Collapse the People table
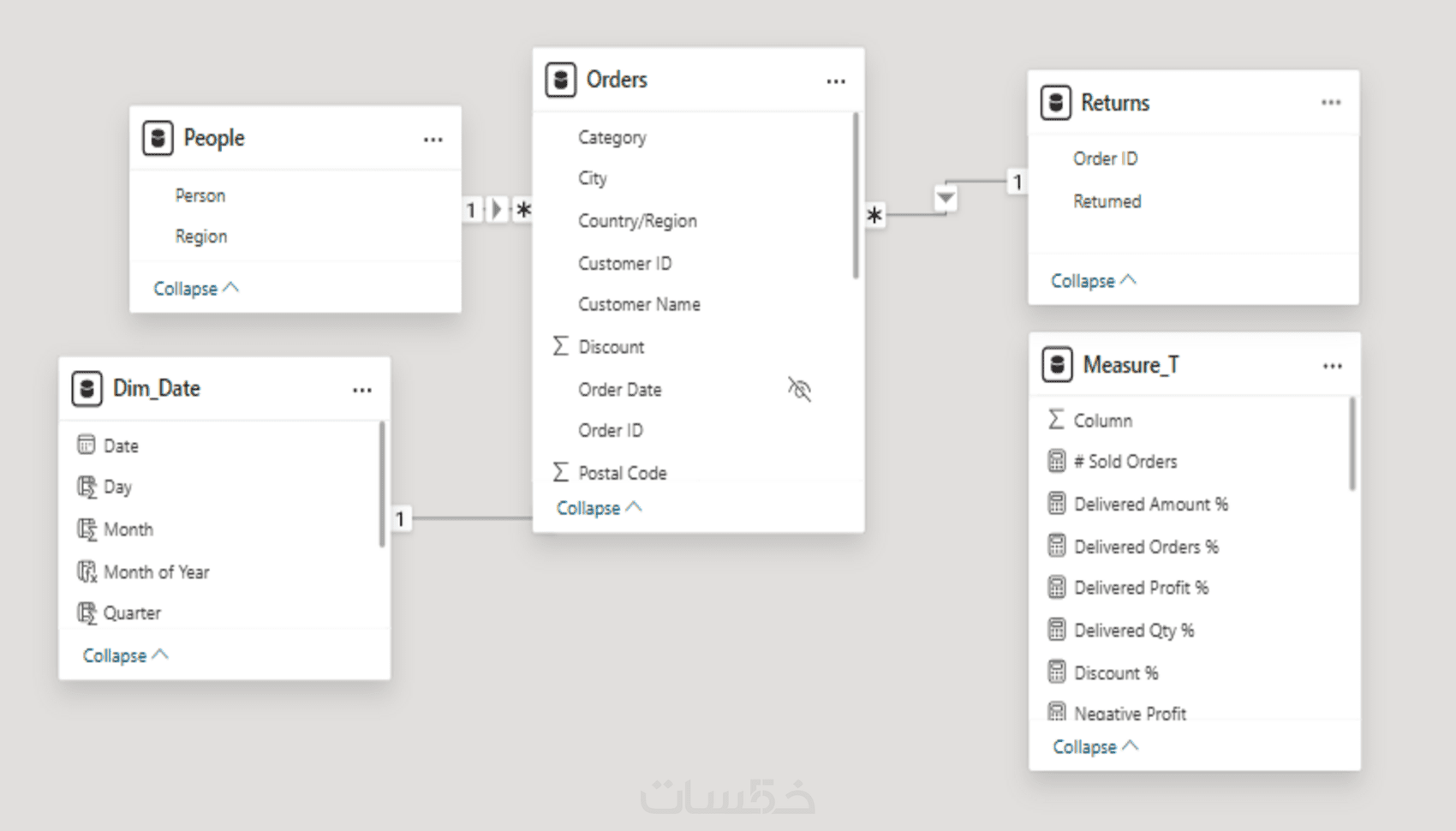 pyautogui.click(x=195, y=289)
